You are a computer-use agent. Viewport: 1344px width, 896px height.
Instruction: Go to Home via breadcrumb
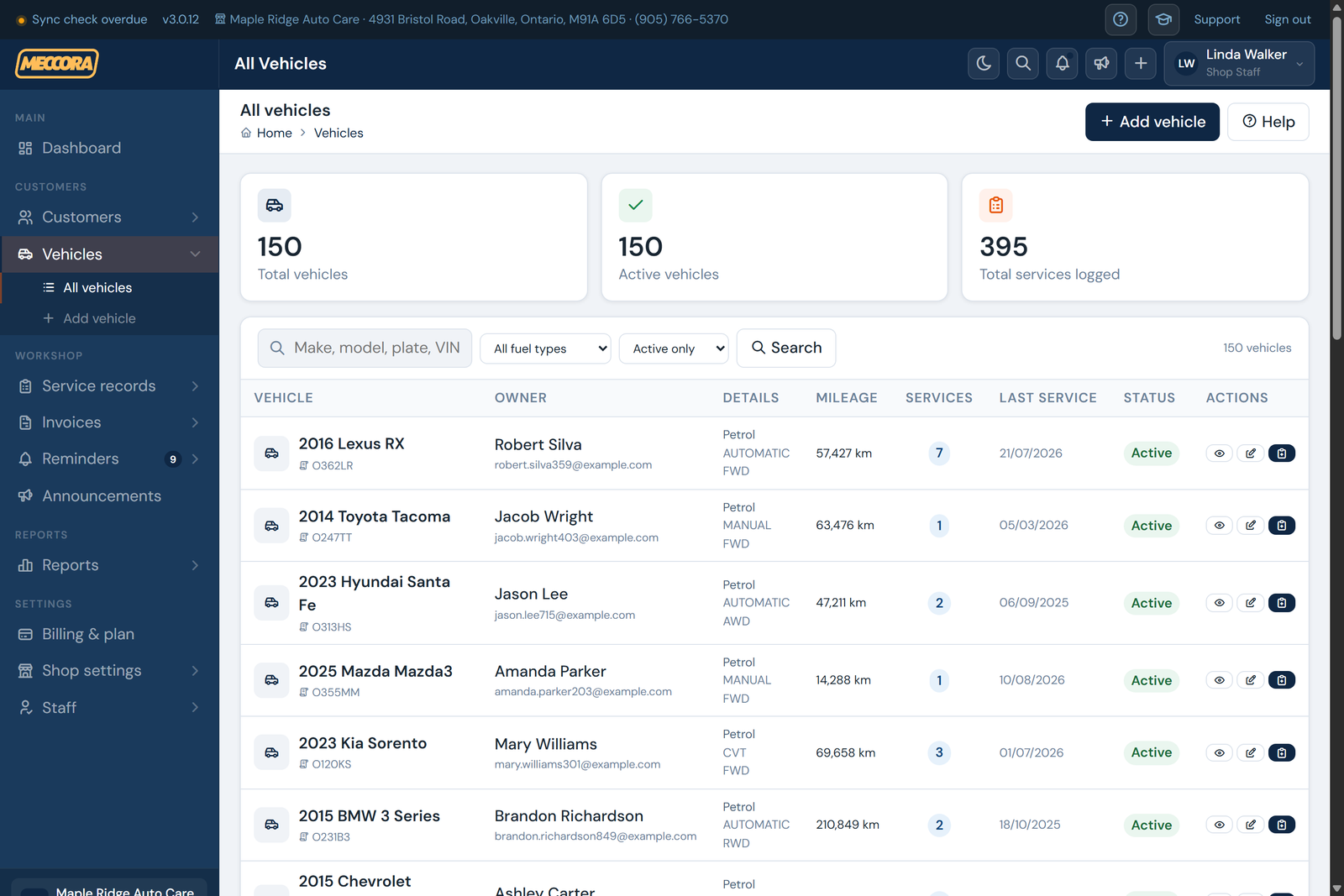click(266, 133)
